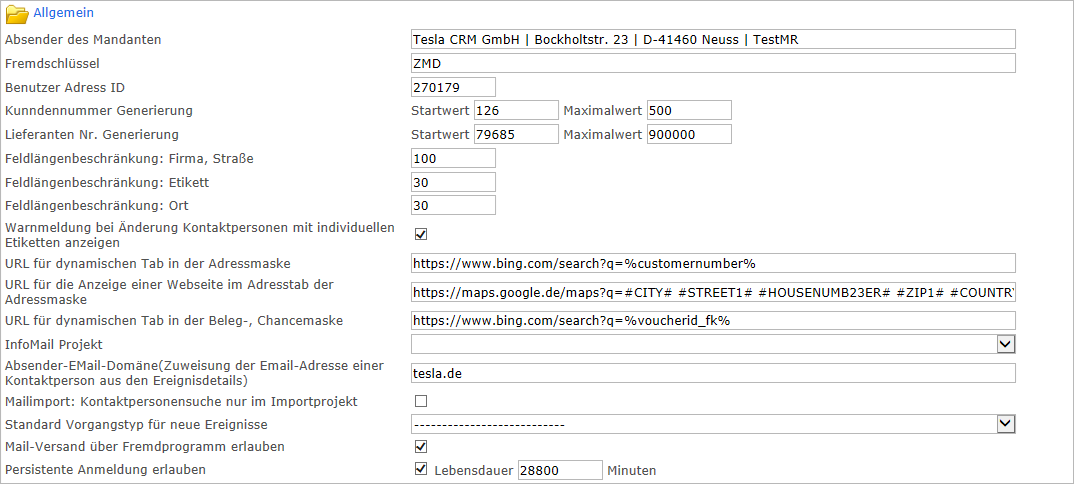Focus the Feldlängenbeschränkung Etikett field

point(453,182)
